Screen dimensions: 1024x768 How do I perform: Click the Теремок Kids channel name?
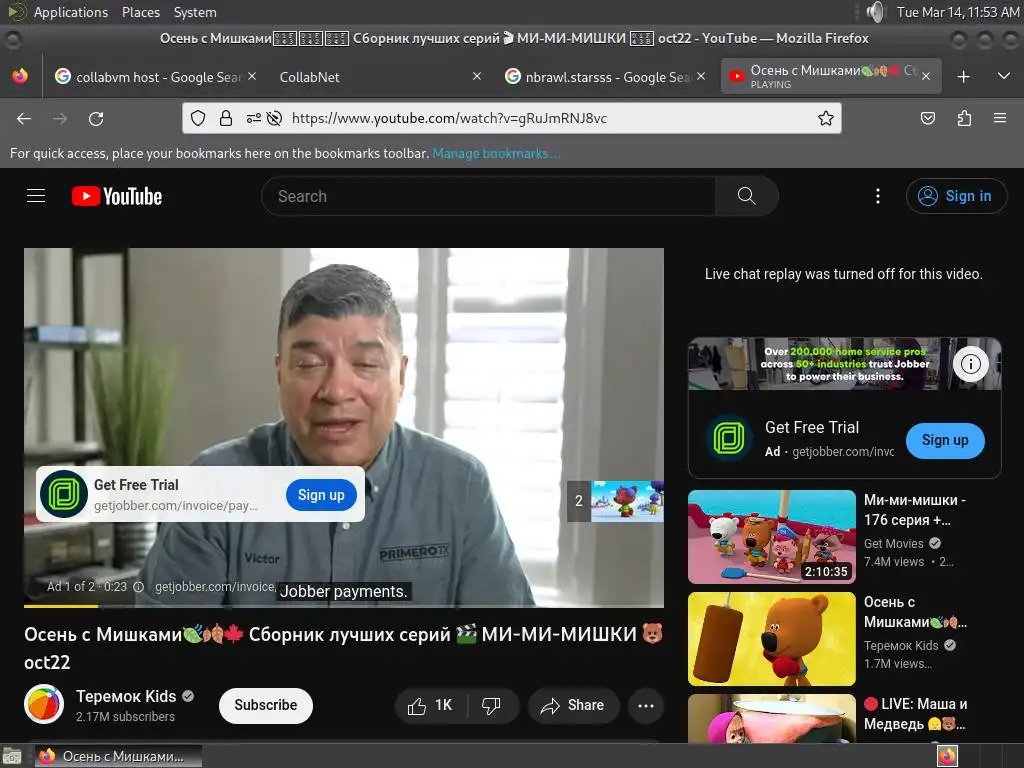(126, 696)
